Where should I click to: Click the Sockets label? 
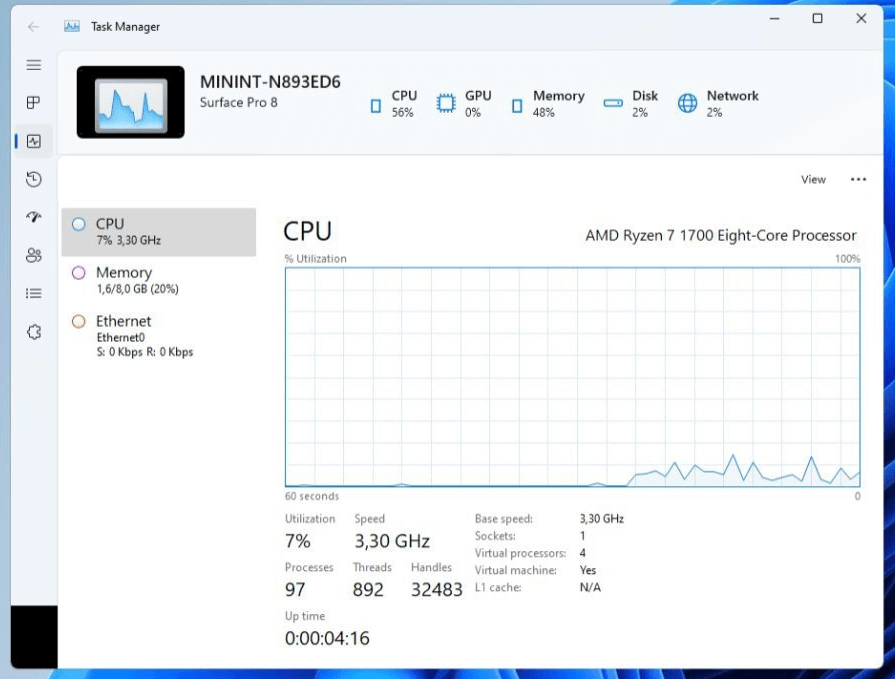(495, 536)
